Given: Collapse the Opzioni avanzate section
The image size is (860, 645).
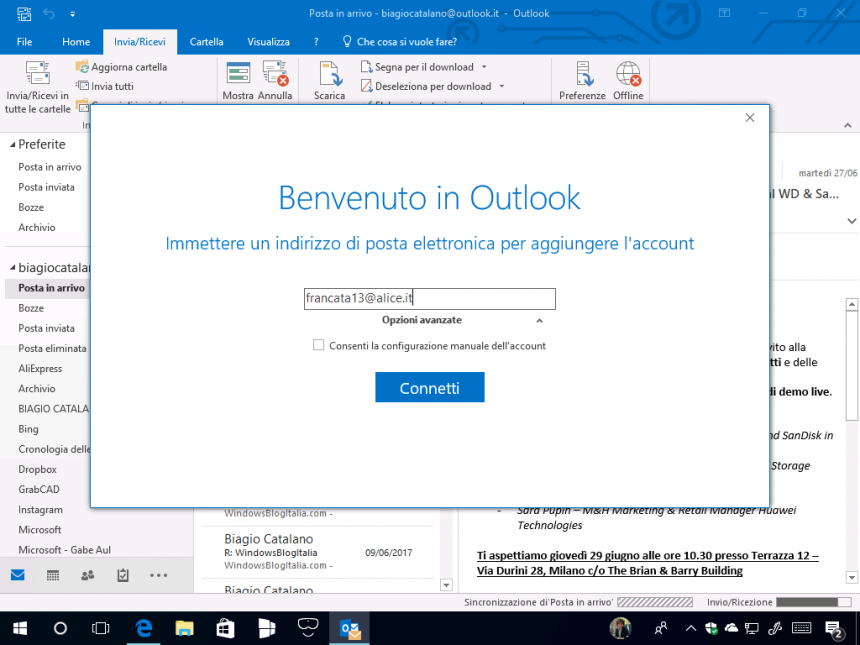Looking at the screenshot, I should 539,320.
